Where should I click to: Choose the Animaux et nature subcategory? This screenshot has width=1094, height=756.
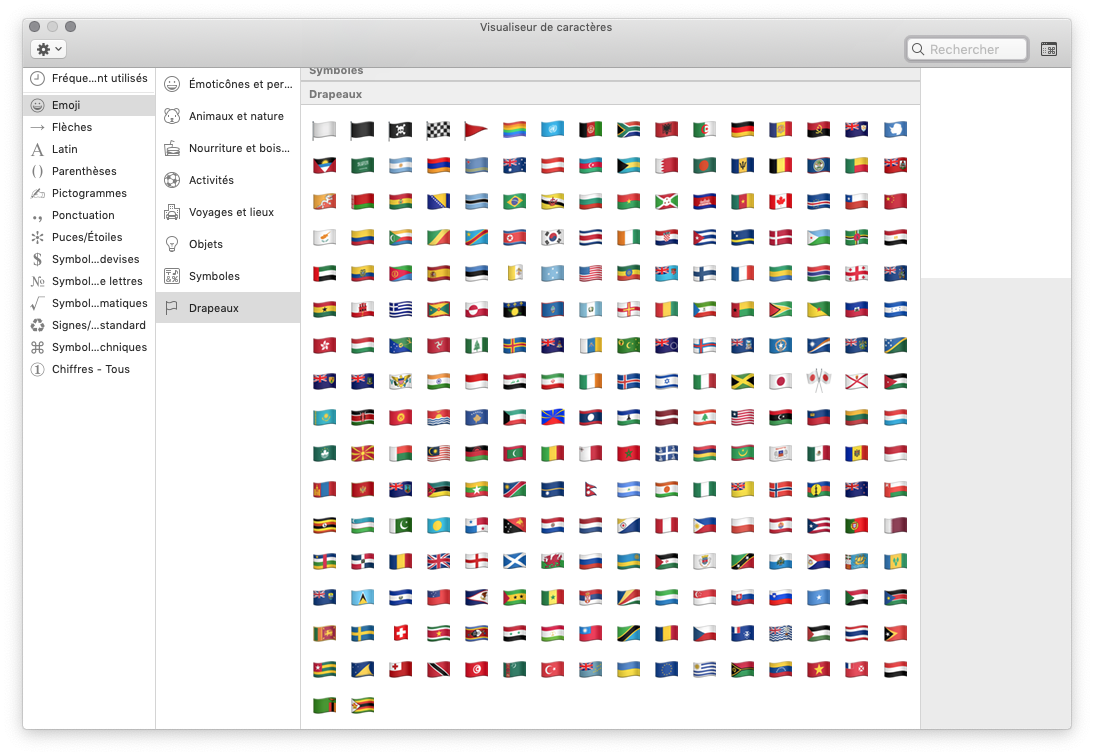pos(228,116)
